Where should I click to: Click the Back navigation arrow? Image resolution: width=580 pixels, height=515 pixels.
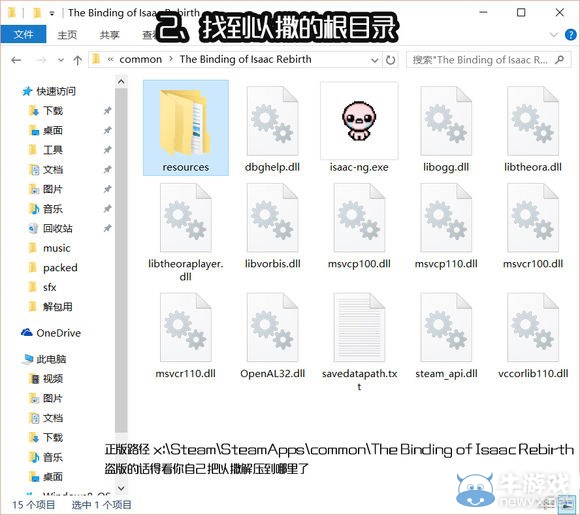(16, 60)
